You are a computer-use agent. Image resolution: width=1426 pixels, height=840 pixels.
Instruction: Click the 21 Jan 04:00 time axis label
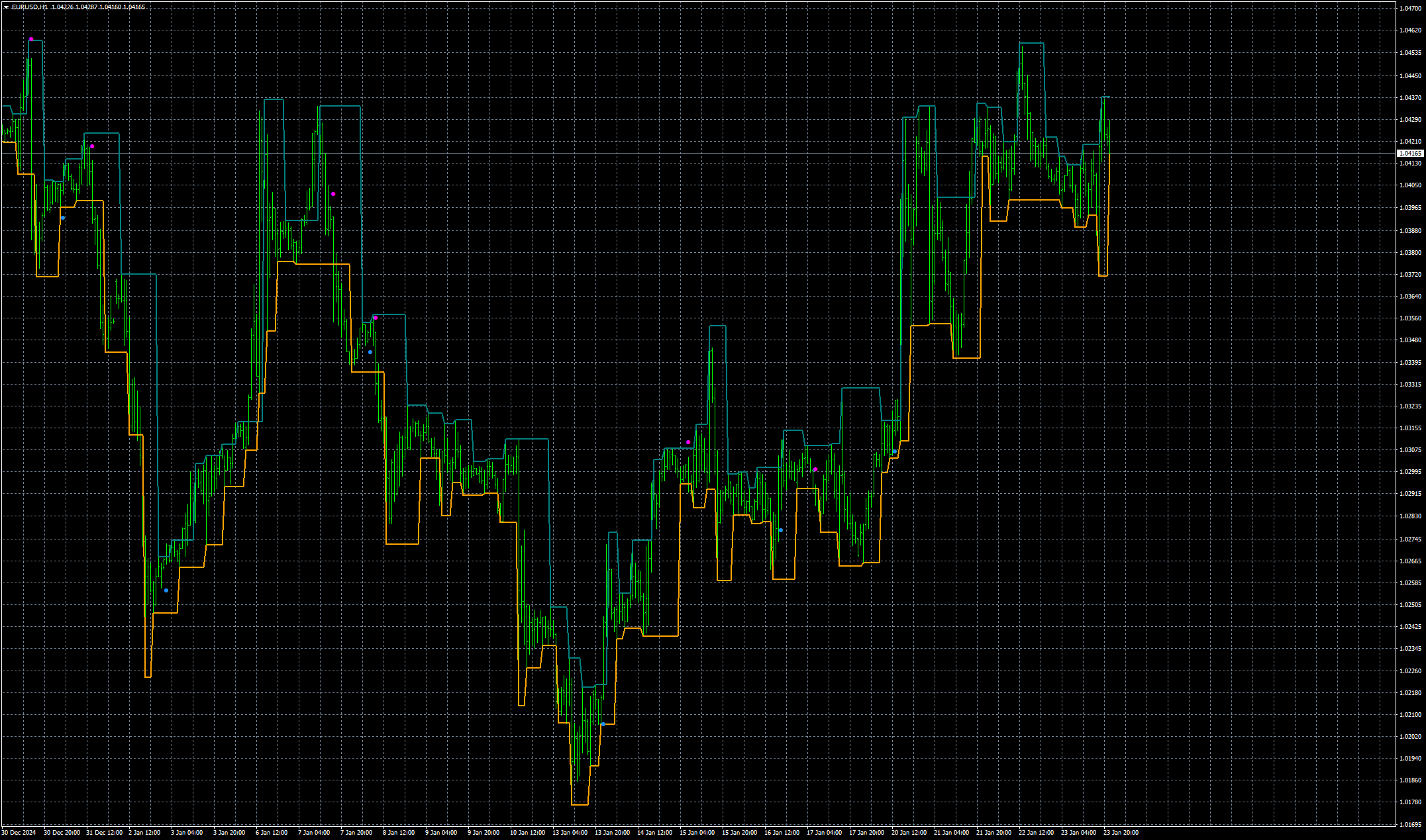[x=952, y=833]
